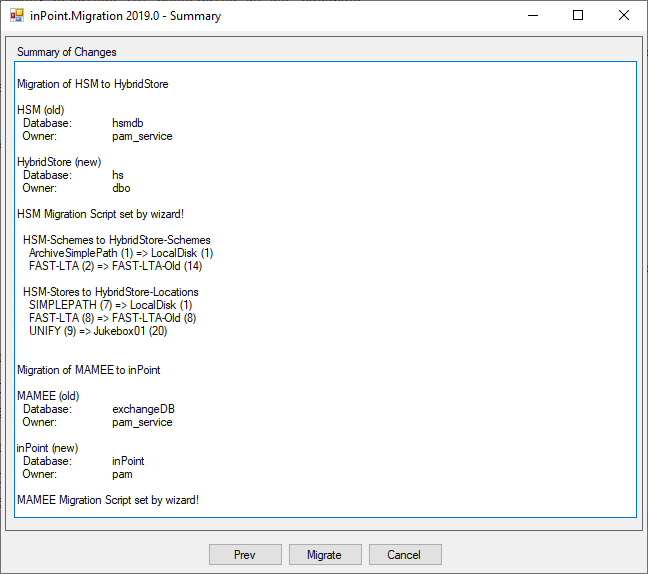Close the migration Summary dialog
This screenshot has height=574, width=648.
[x=624, y=16]
